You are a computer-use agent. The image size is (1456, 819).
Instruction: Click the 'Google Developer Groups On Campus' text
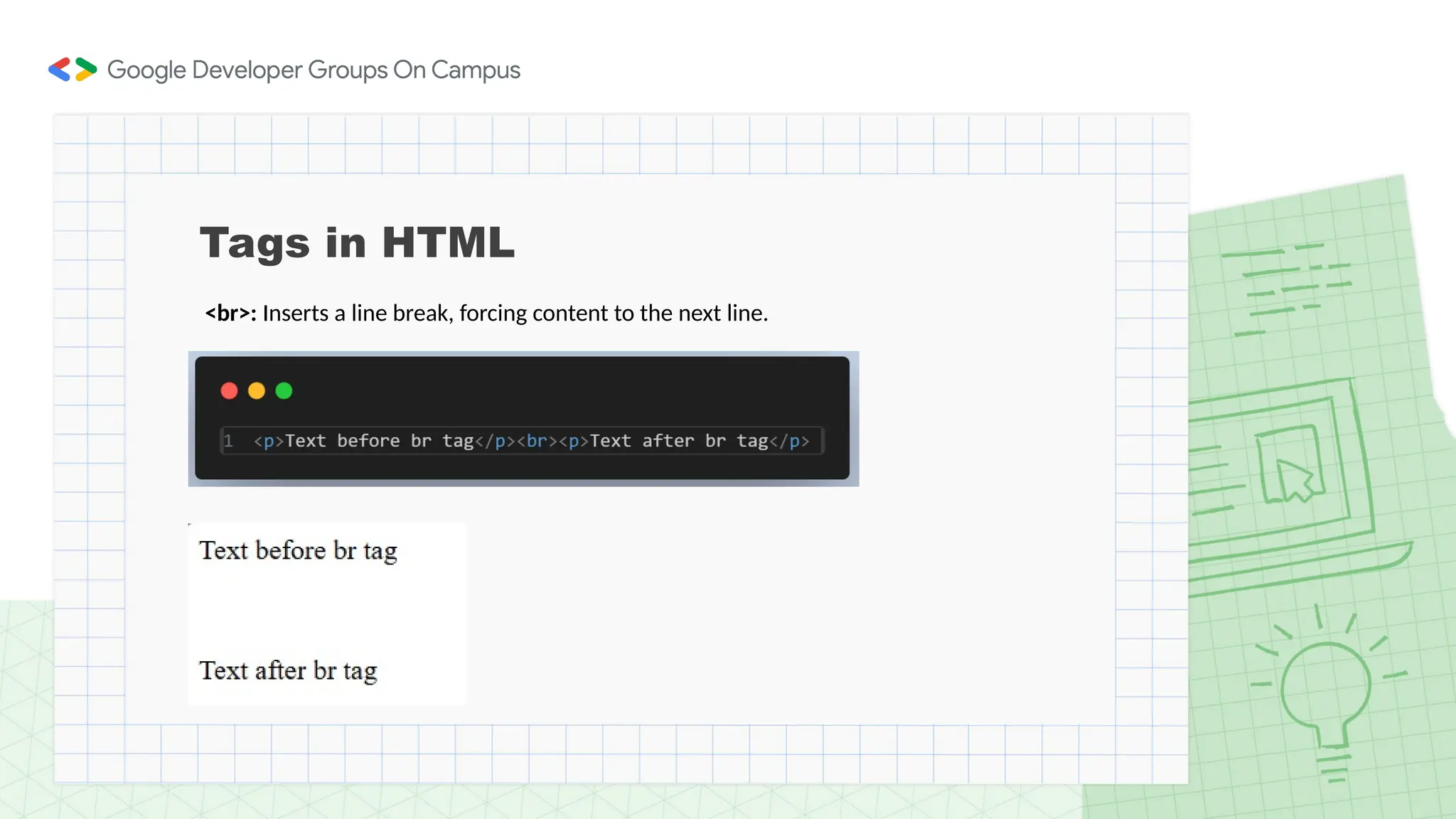click(314, 70)
